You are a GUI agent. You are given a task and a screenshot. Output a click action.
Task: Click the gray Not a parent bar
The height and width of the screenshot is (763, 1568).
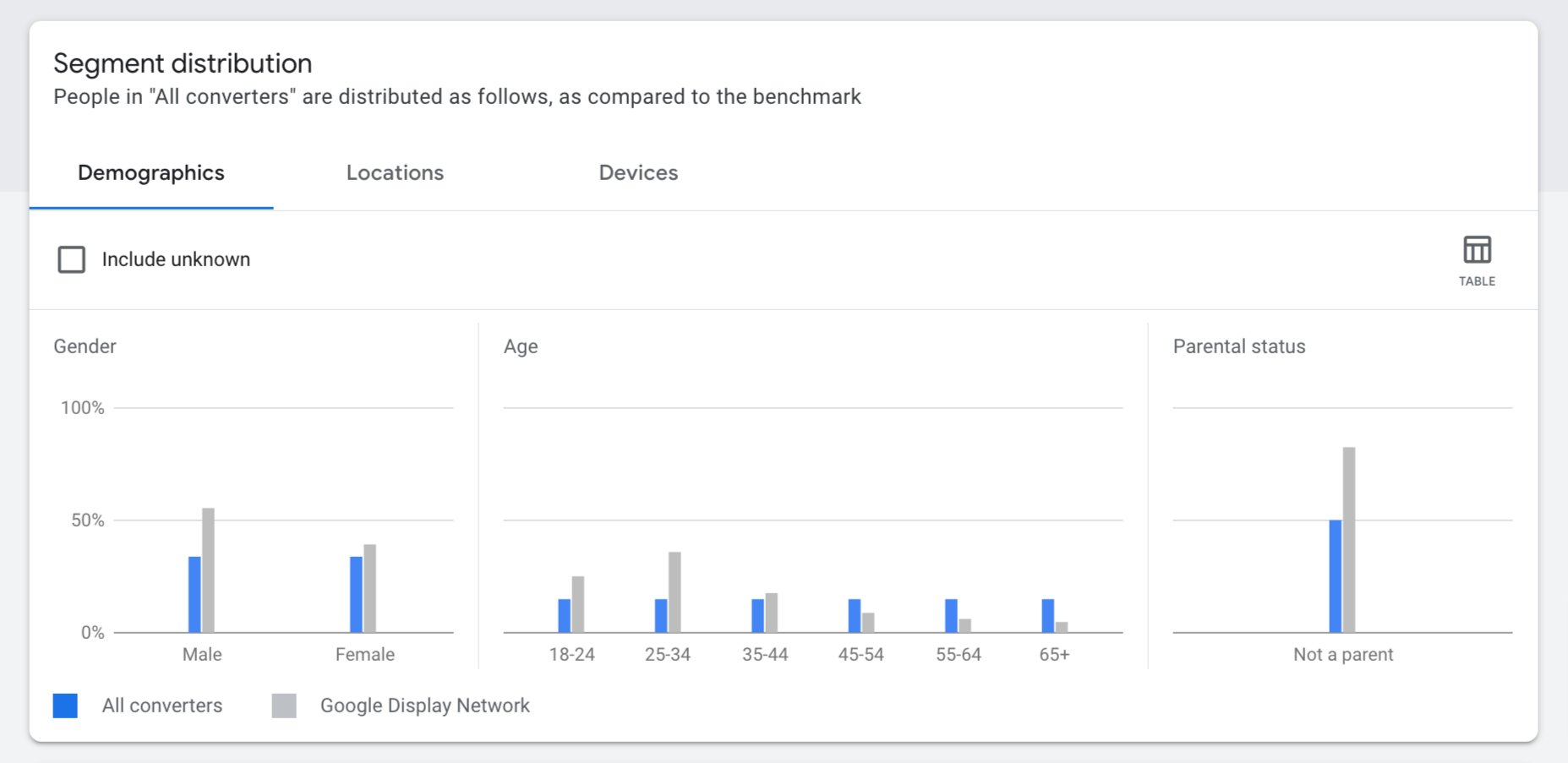pyautogui.click(x=1349, y=540)
